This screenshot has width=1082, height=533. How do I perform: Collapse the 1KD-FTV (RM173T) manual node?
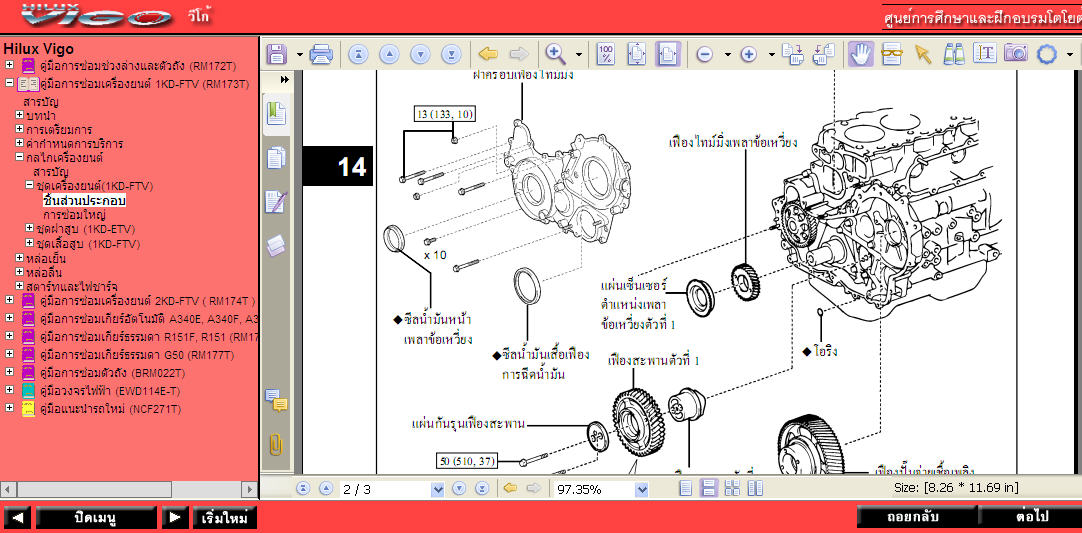(x=9, y=83)
